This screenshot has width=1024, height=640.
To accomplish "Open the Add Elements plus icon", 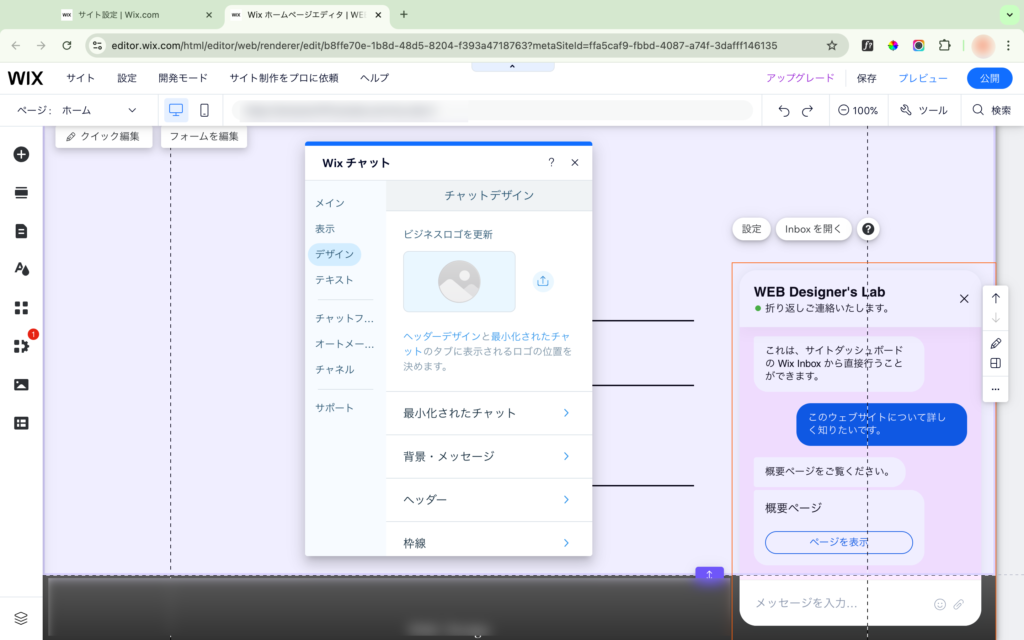I will point(21,155).
